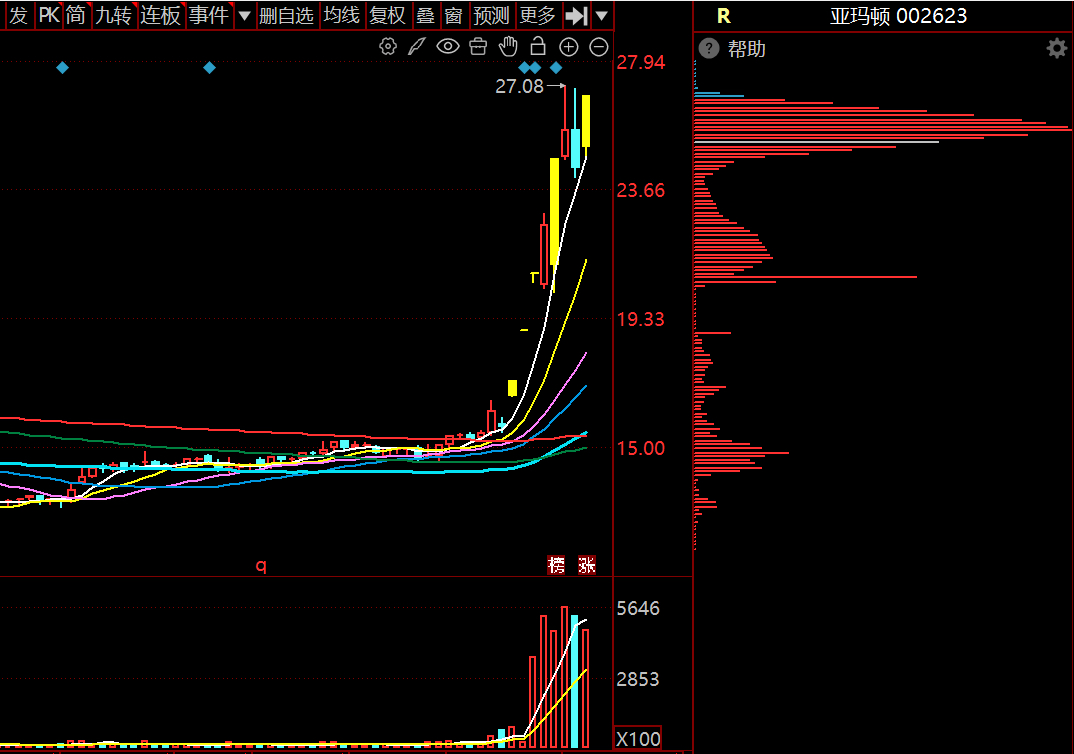Toggle the chart lock icon

click(x=538, y=46)
